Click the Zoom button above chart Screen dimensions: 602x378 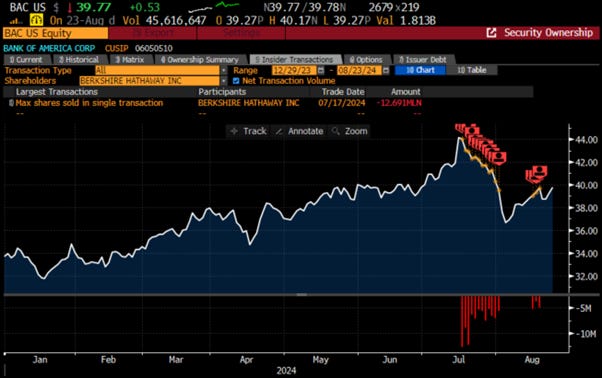349,131
